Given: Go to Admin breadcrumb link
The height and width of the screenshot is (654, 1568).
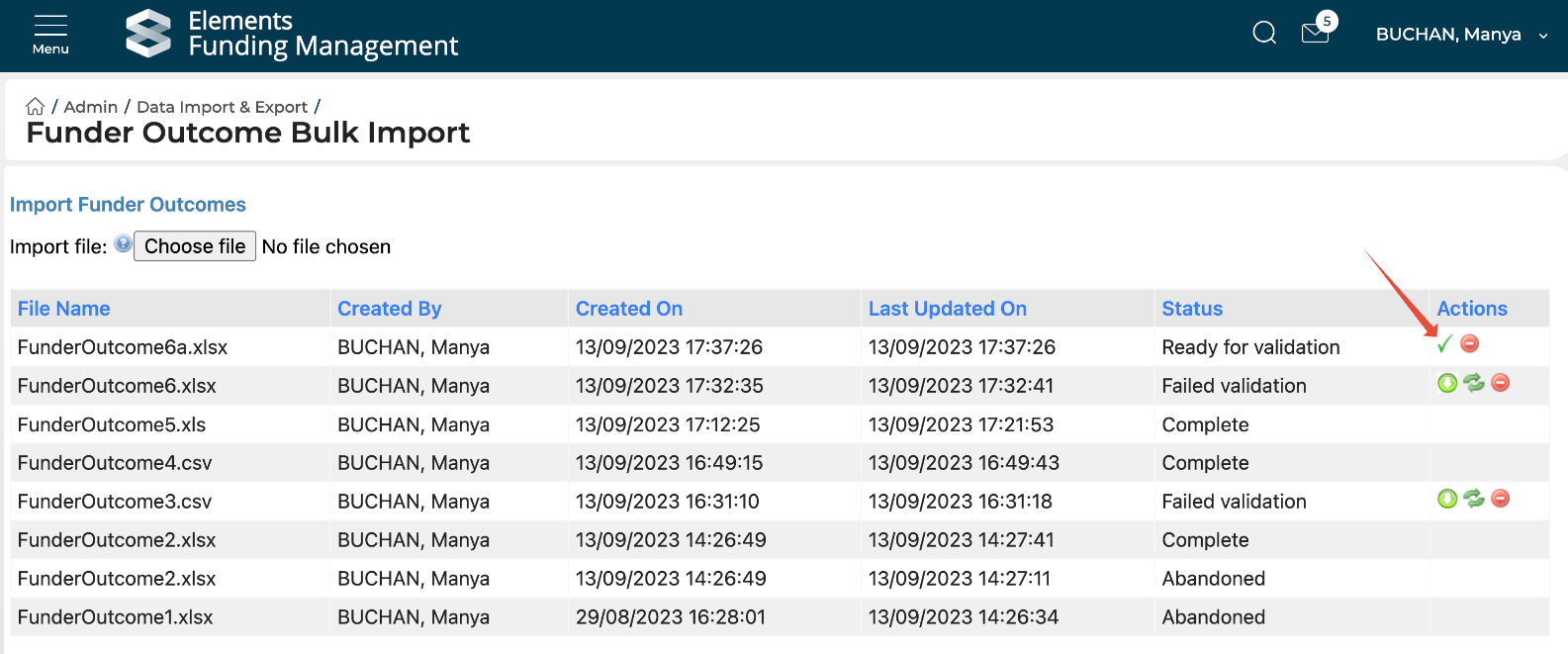Looking at the screenshot, I should pos(91,107).
